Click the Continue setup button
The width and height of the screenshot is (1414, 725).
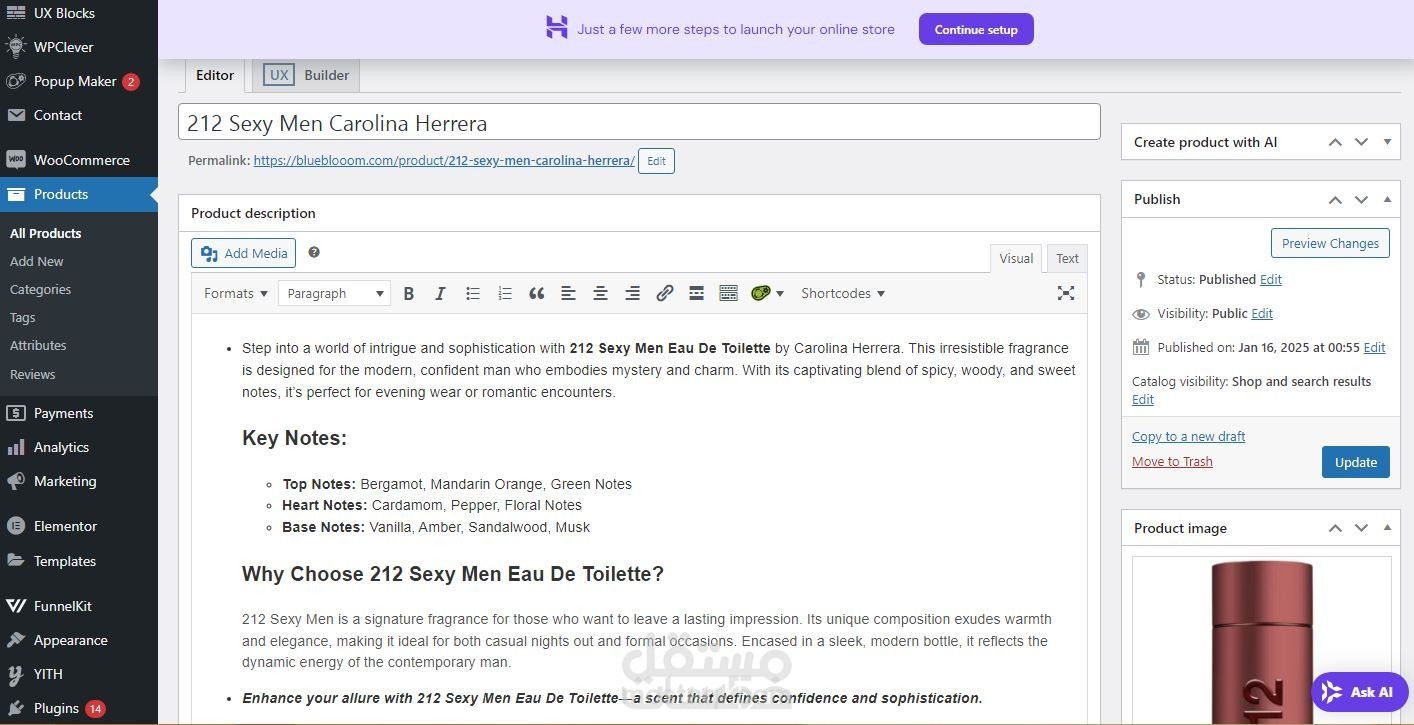tap(976, 29)
